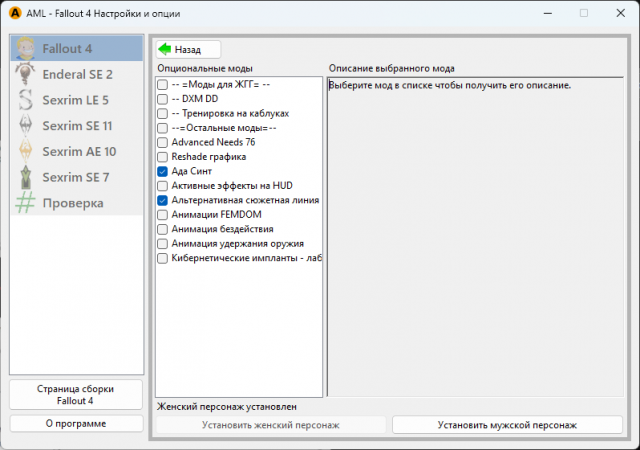
Task: Click the Проверка hash icon
Action: [x=27, y=203]
